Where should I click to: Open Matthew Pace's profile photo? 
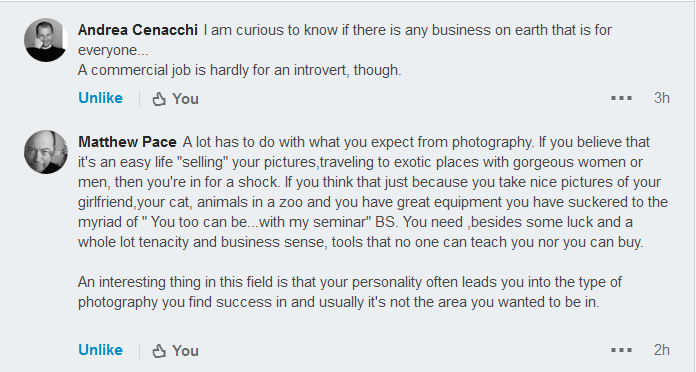pyautogui.click(x=45, y=152)
